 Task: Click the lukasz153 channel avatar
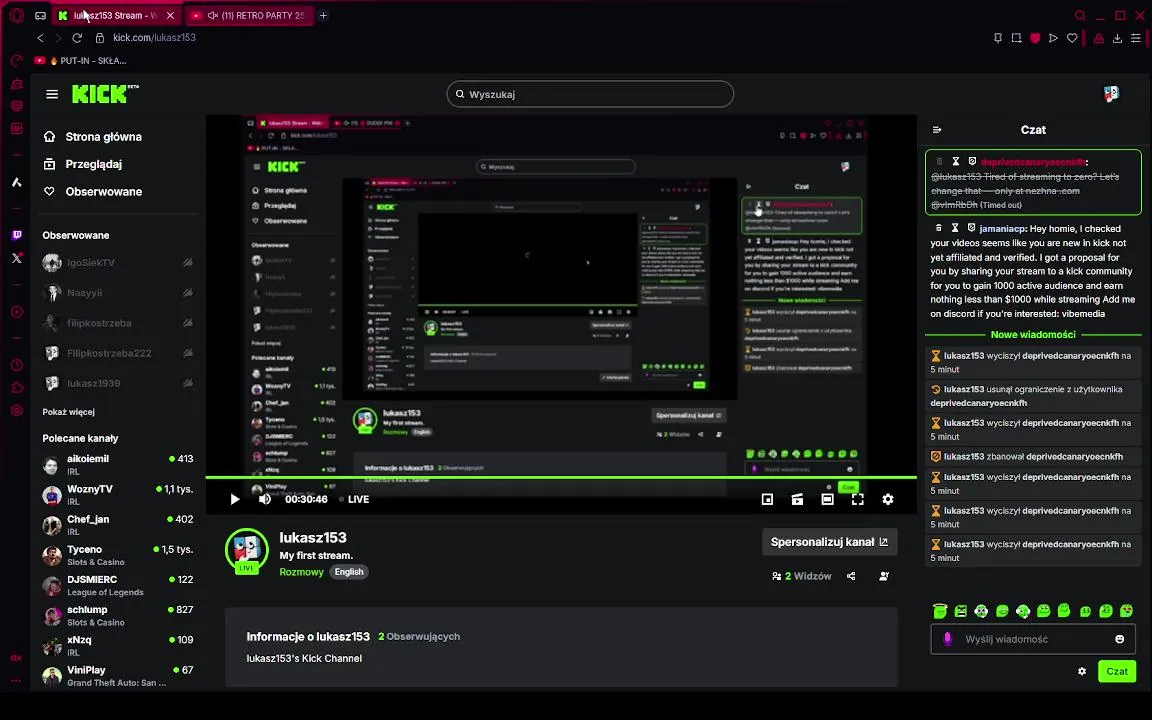(246, 550)
